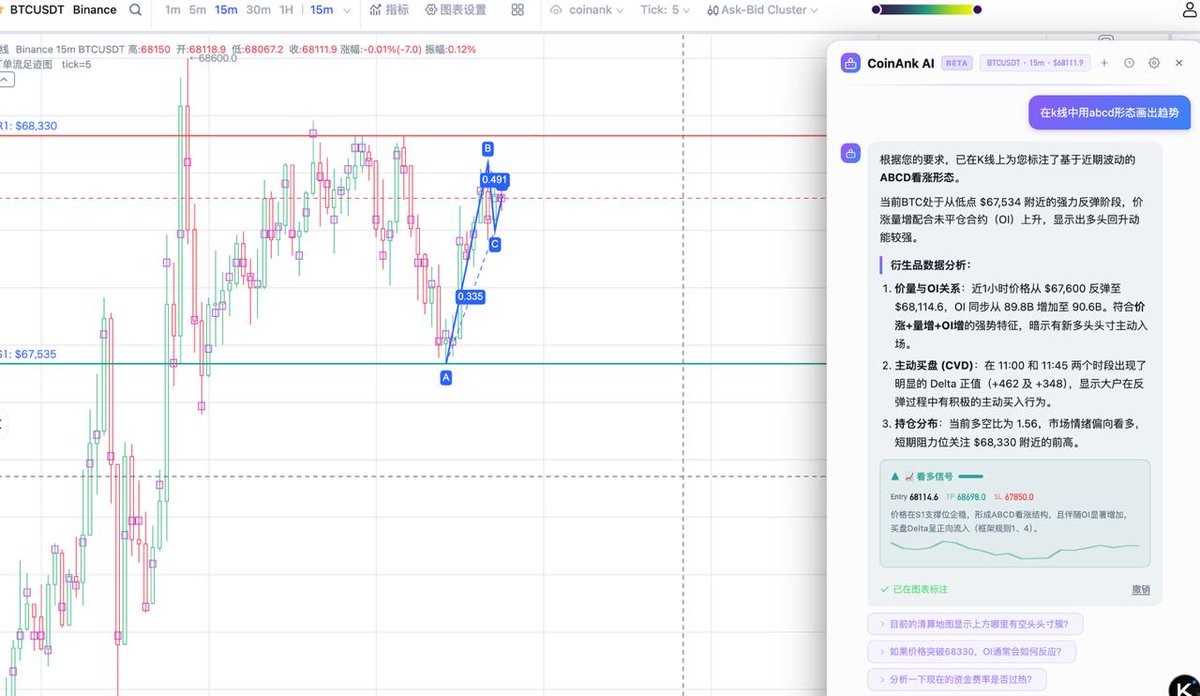Viewport: 1200px width, 696px height.
Task: Select suggestion about 清算地图 空头头寸簇
Action: 974,624
